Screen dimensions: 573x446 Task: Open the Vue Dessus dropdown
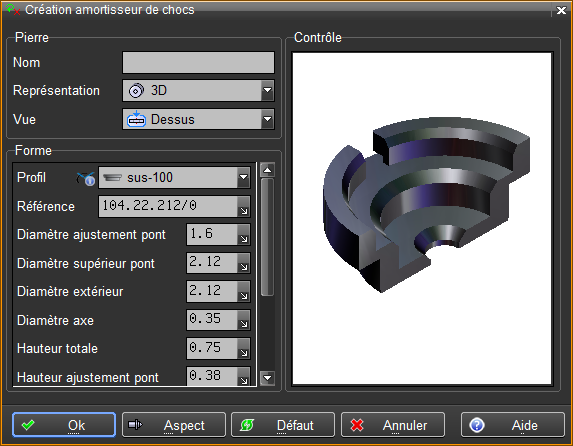(x=267, y=119)
